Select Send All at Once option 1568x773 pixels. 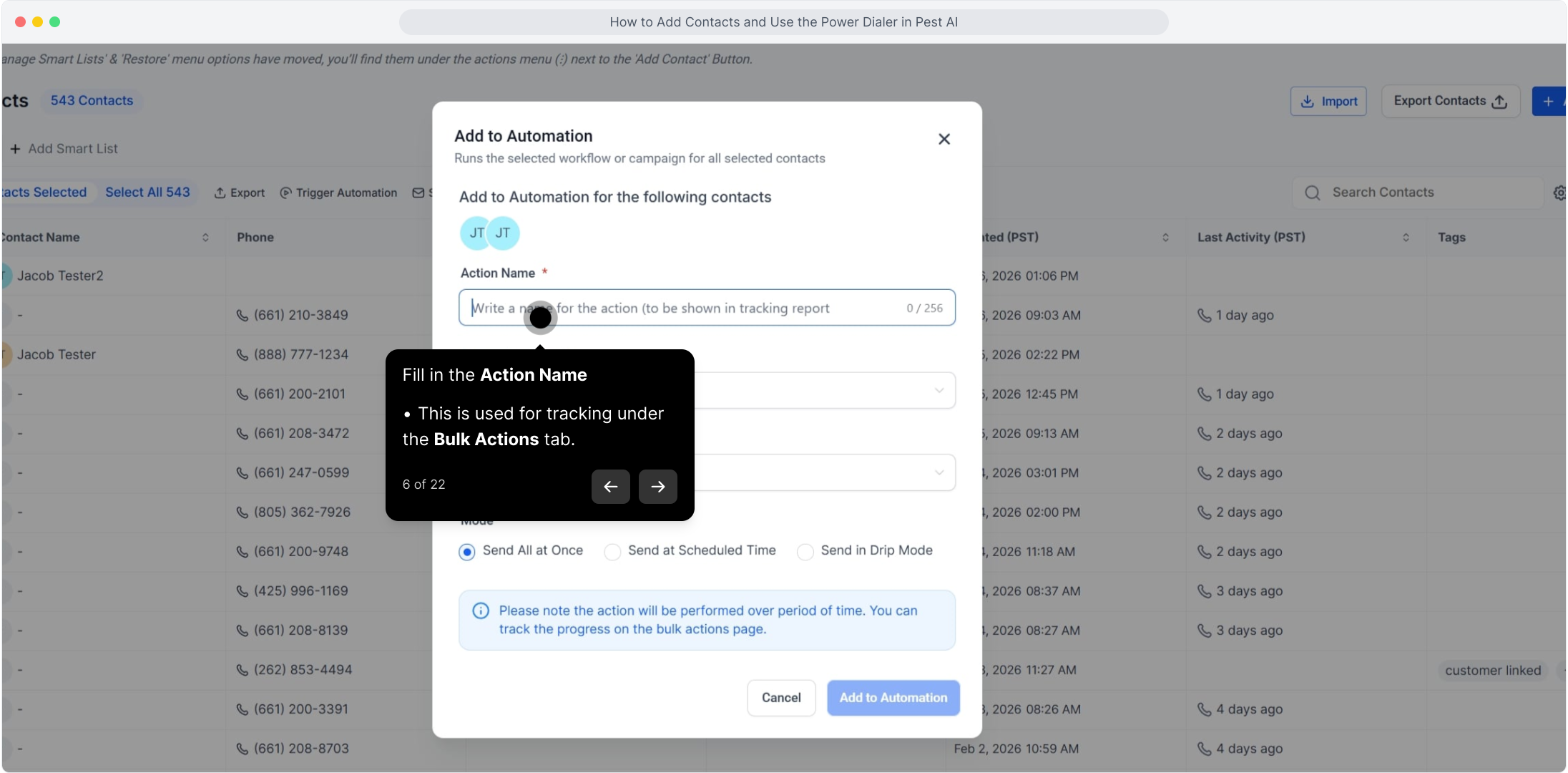(x=467, y=552)
